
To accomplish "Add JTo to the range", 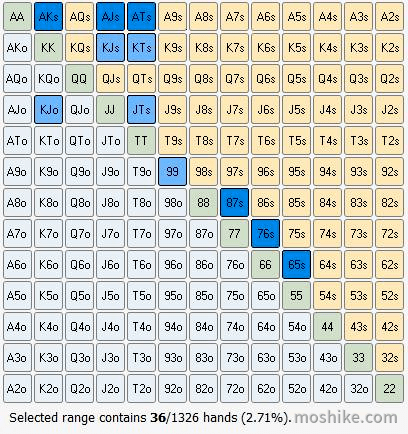I will point(110,141).
